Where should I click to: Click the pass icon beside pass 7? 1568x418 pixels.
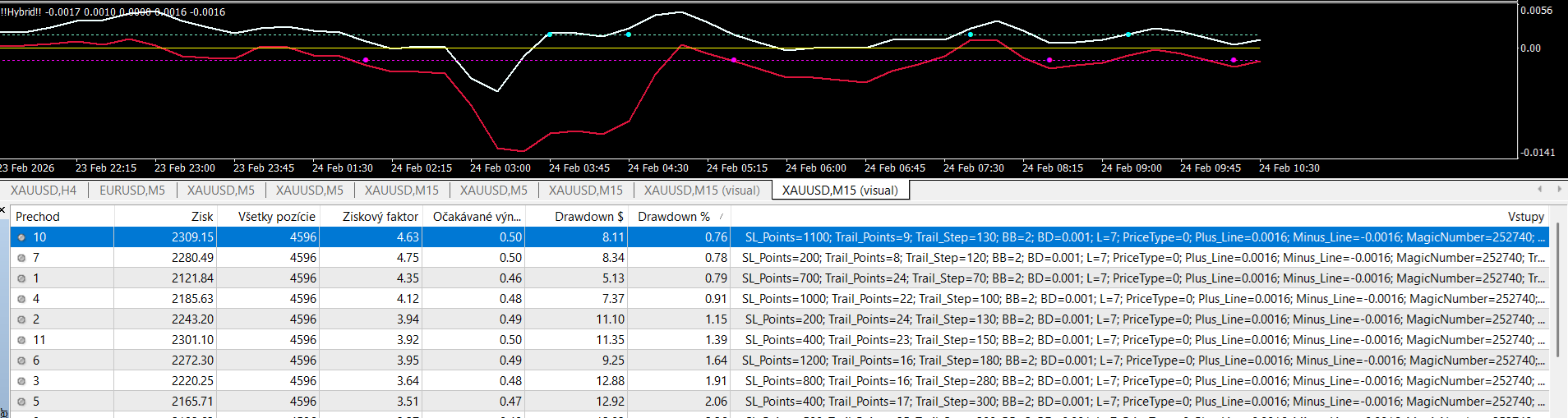click(x=21, y=258)
